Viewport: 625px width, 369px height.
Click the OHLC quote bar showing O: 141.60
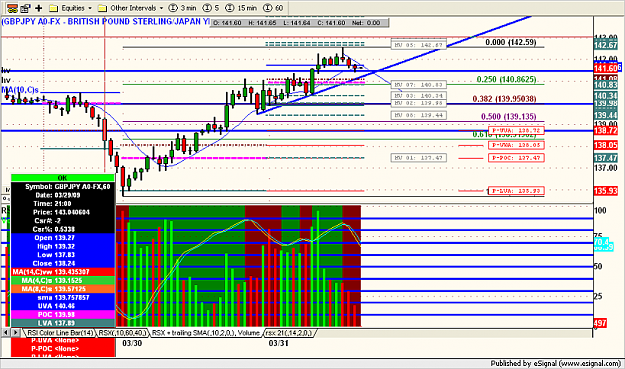point(299,23)
